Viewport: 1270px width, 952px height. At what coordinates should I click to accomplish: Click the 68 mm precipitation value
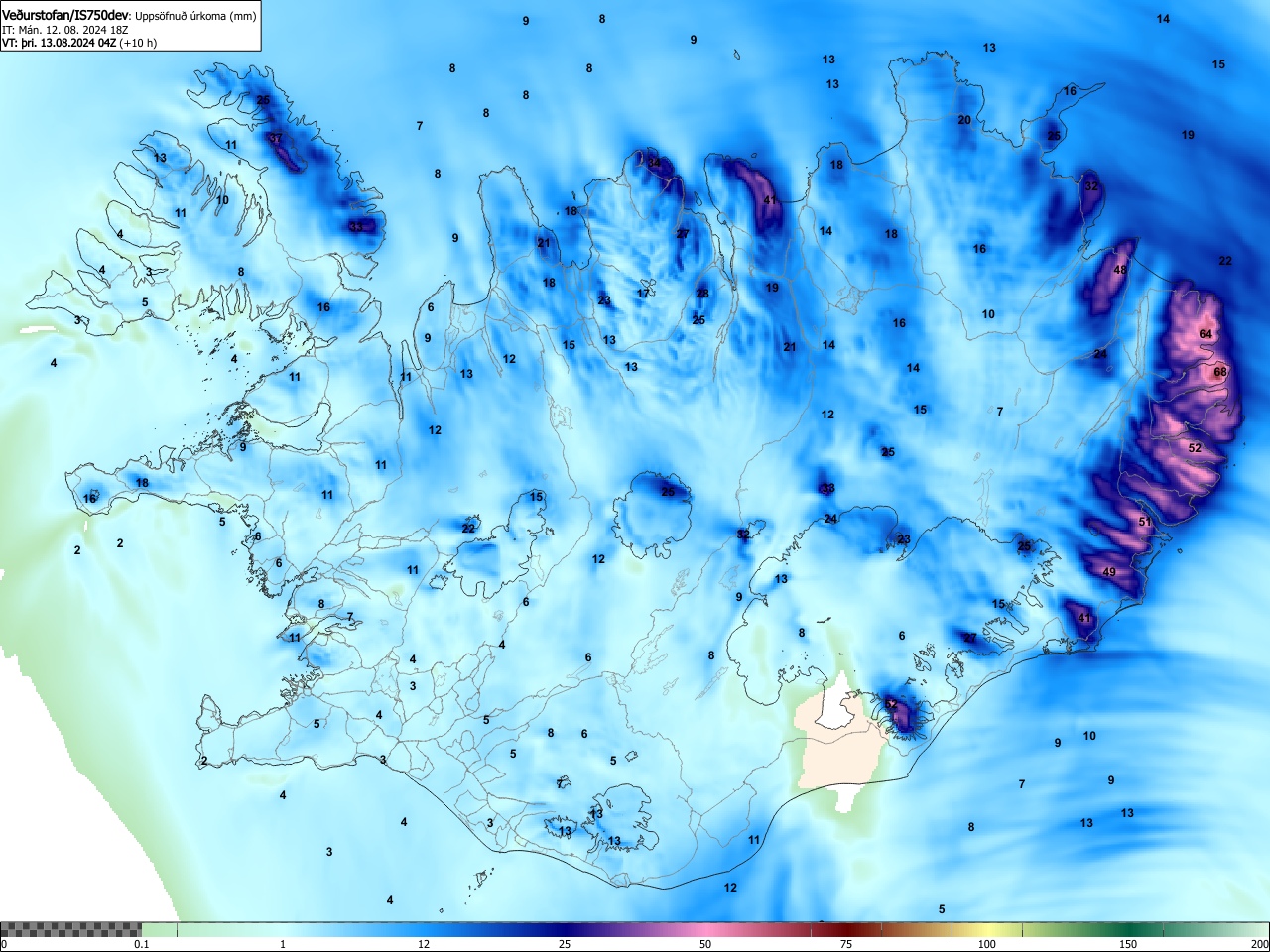coord(1220,373)
